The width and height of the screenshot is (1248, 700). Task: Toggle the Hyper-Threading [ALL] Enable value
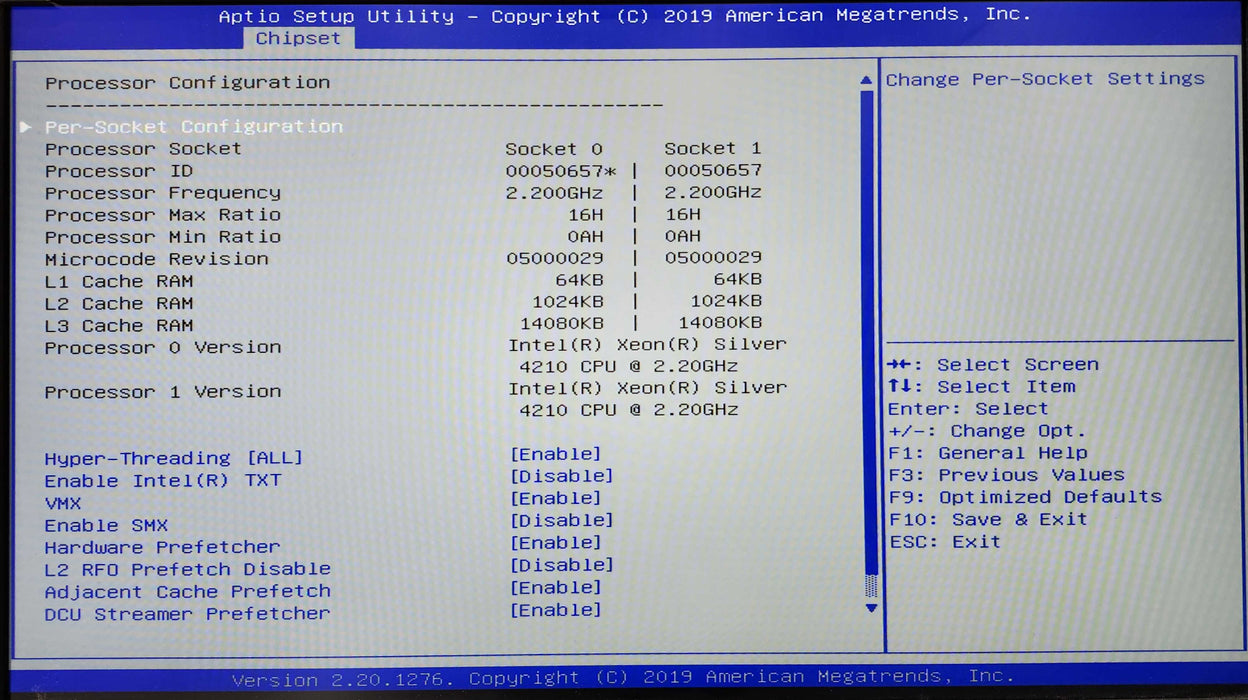555,454
